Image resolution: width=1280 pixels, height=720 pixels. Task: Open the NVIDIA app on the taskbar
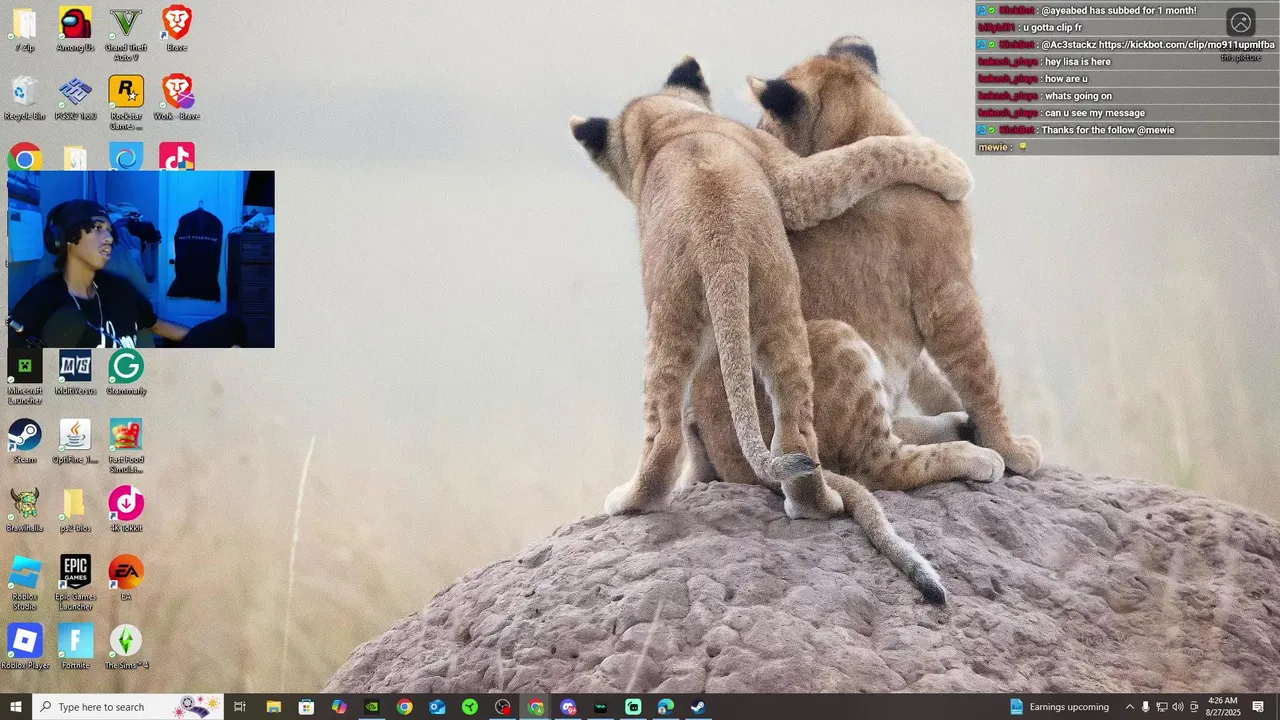pyautogui.click(x=372, y=707)
